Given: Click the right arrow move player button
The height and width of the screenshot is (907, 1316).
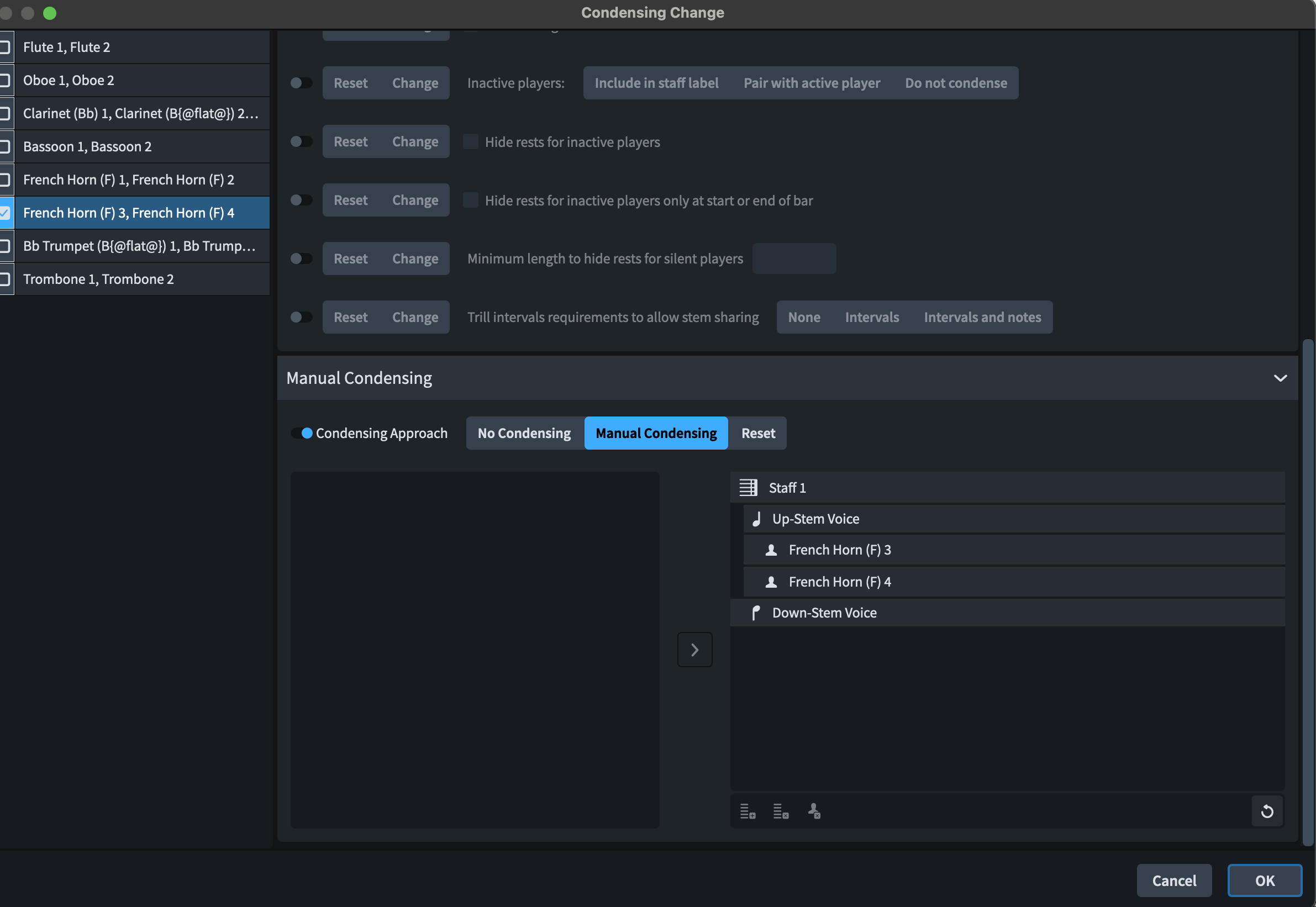Looking at the screenshot, I should pos(694,650).
